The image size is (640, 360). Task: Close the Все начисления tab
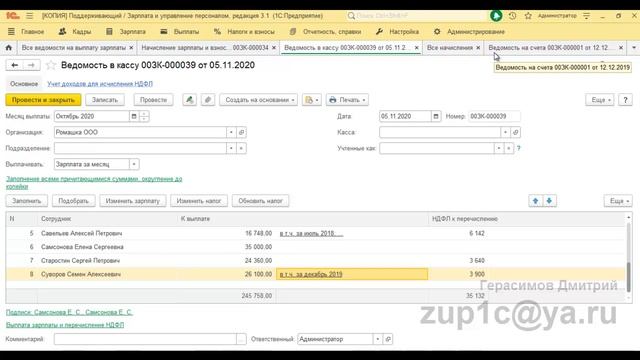(478, 48)
